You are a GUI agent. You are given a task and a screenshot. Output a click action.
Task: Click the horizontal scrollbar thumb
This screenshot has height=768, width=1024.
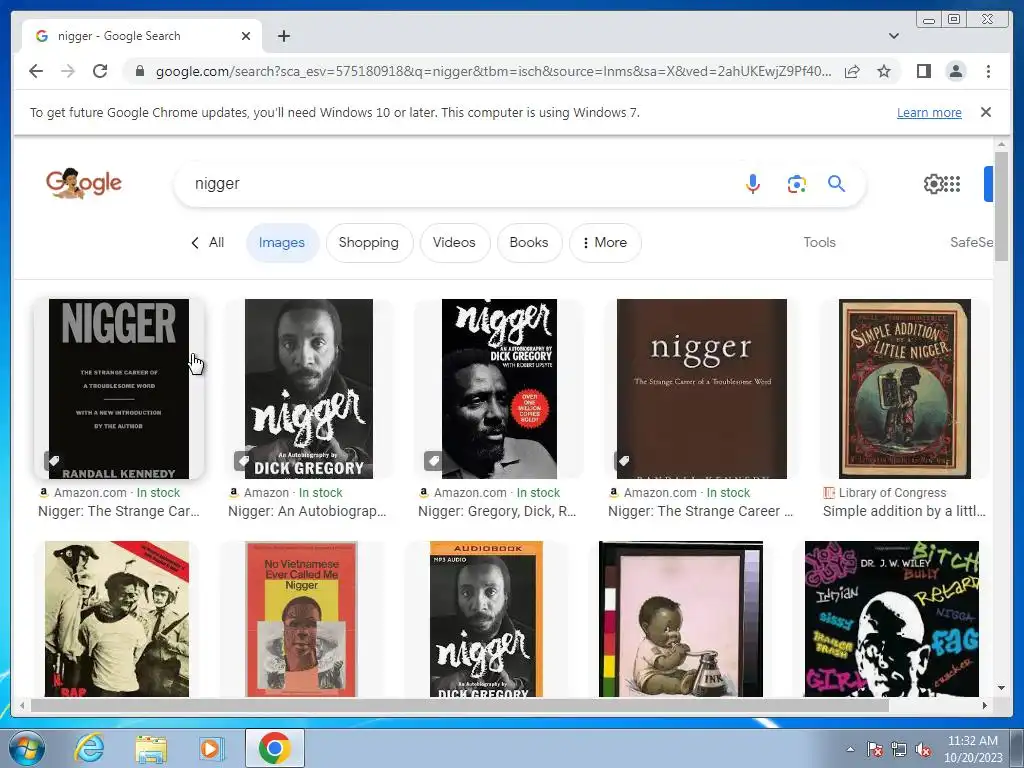click(x=460, y=705)
